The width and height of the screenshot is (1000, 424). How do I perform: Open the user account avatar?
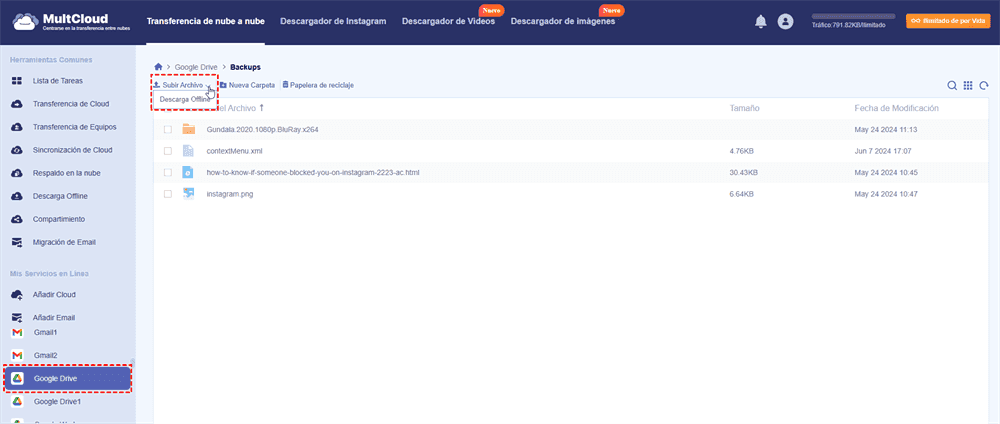785,22
